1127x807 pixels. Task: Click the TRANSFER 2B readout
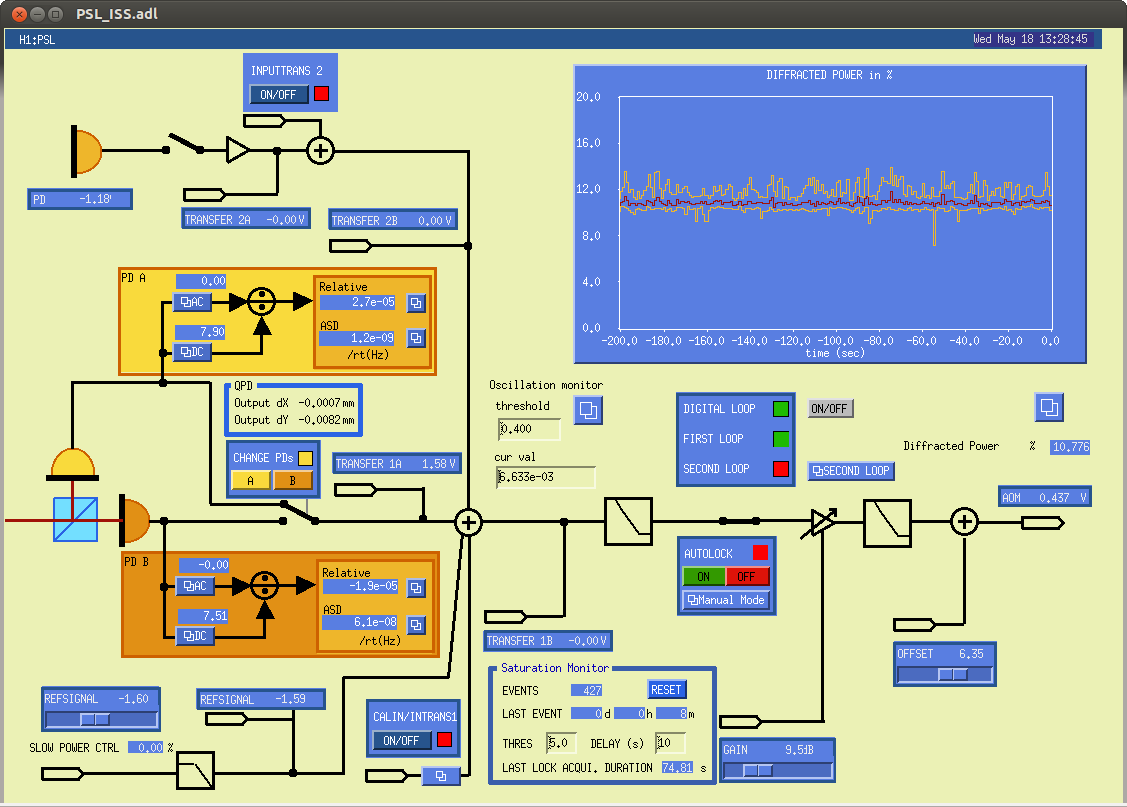tap(392, 221)
